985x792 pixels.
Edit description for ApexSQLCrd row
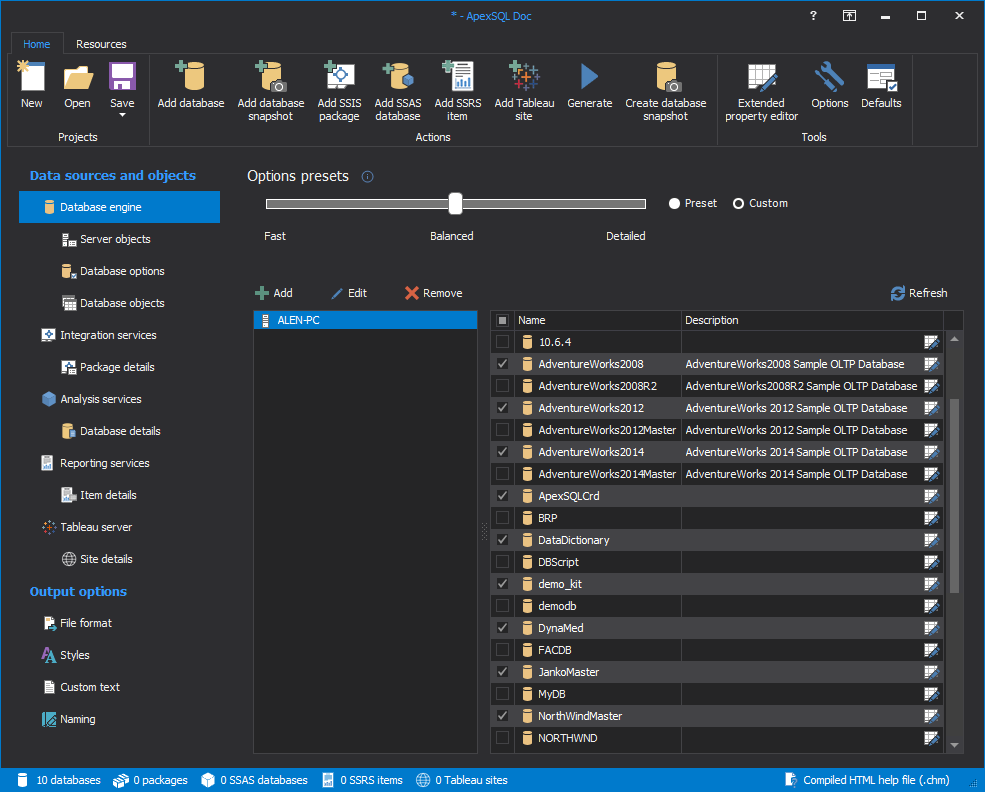[931, 496]
